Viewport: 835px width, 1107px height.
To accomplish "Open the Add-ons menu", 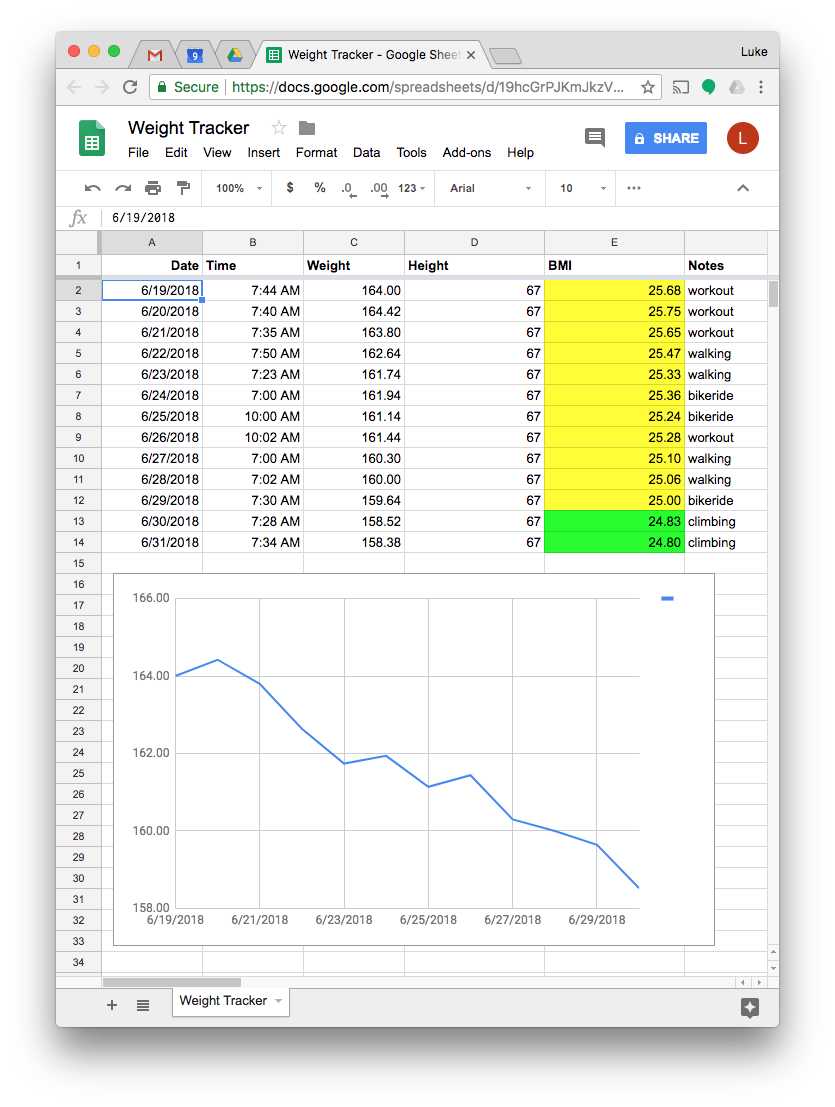I will pyautogui.click(x=466, y=152).
